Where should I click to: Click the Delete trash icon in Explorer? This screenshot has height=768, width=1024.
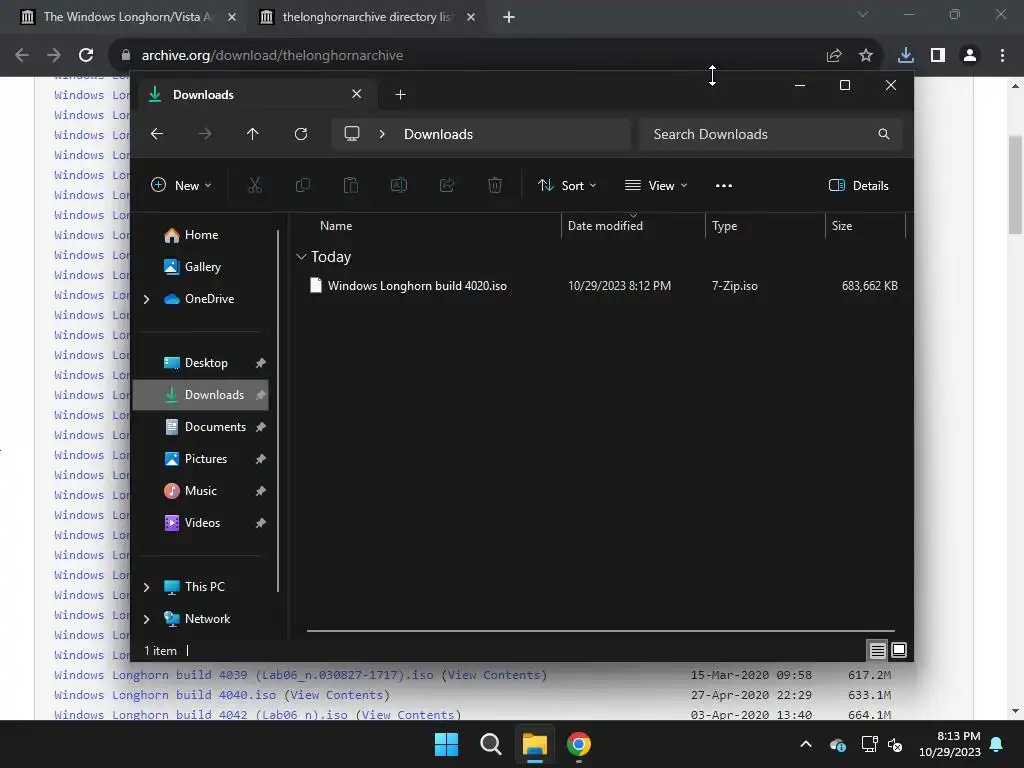pos(495,185)
